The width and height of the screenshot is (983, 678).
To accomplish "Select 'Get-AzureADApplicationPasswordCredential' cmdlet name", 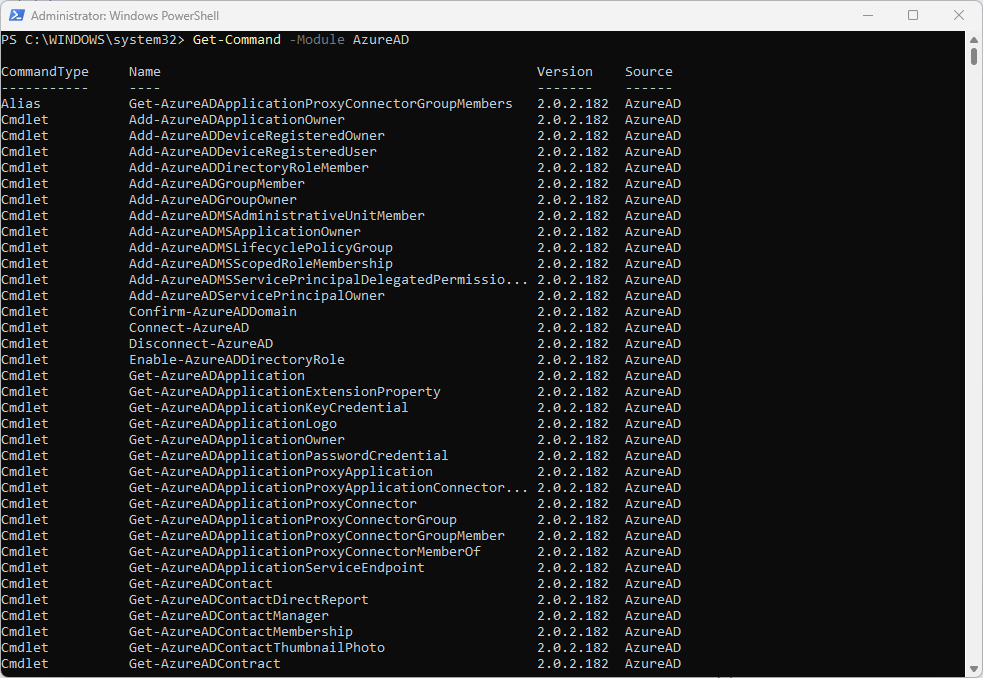I will [x=288, y=455].
